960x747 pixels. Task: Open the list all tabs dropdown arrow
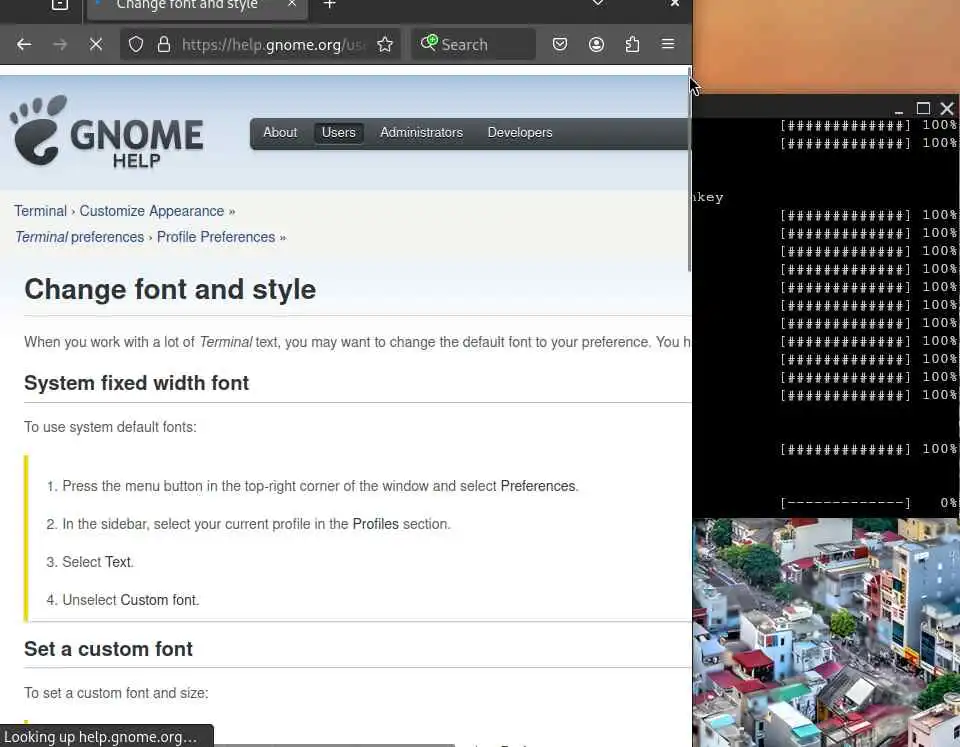point(598,3)
